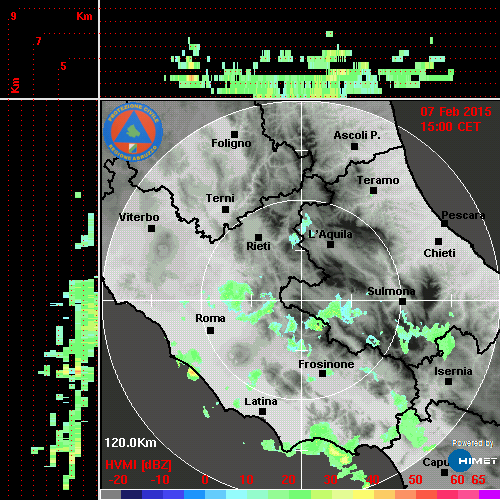The height and width of the screenshot is (500, 500).
Task: Select the purple swatch ending the color bar
Action: 489,494
